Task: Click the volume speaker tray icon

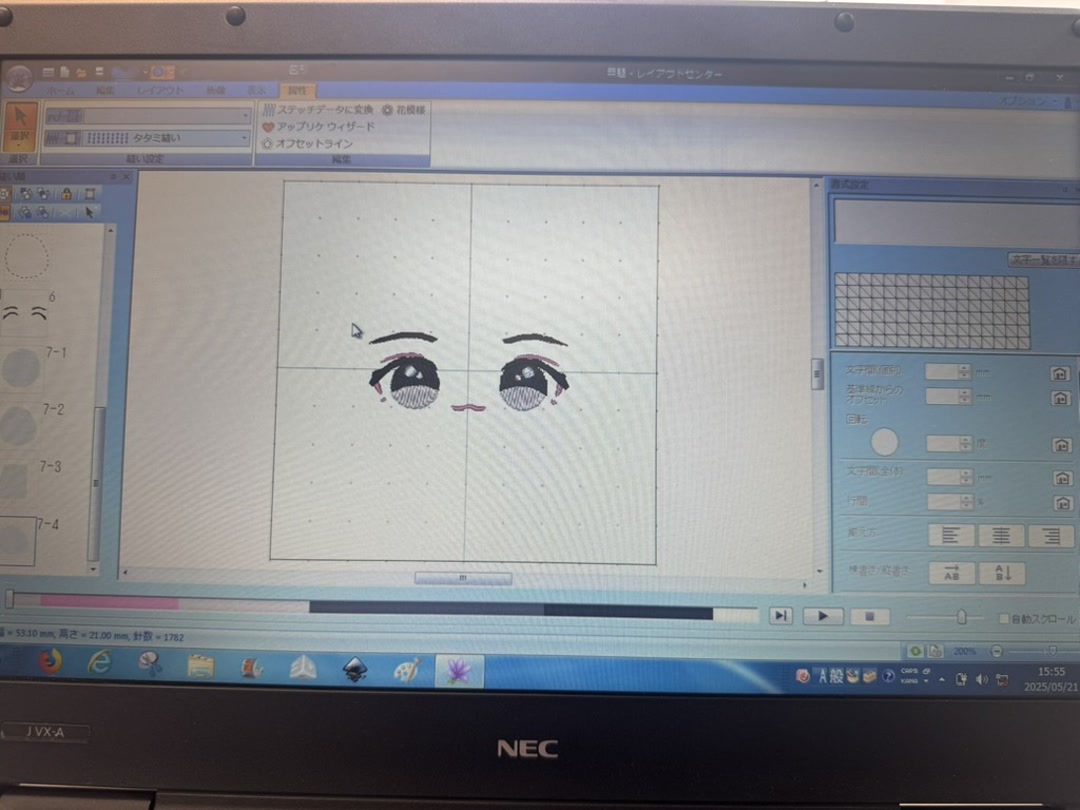Action: [982, 679]
